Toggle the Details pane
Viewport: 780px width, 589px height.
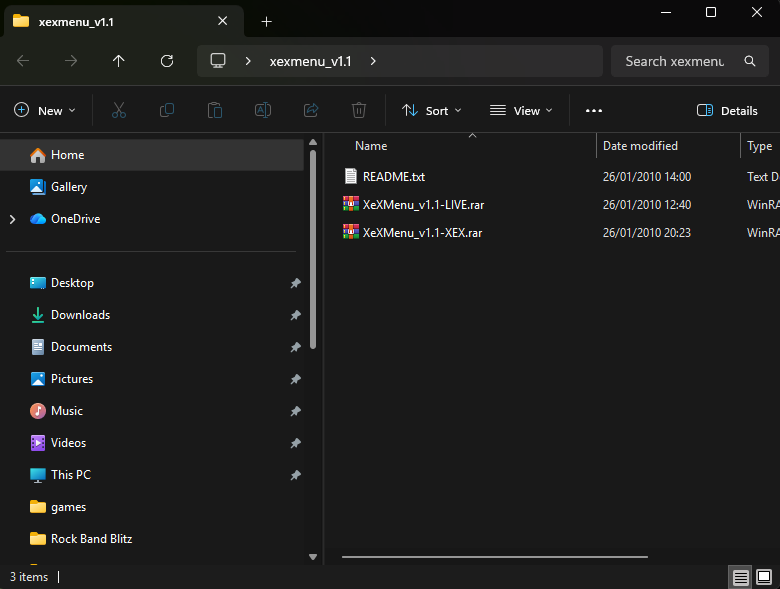[x=727, y=110]
